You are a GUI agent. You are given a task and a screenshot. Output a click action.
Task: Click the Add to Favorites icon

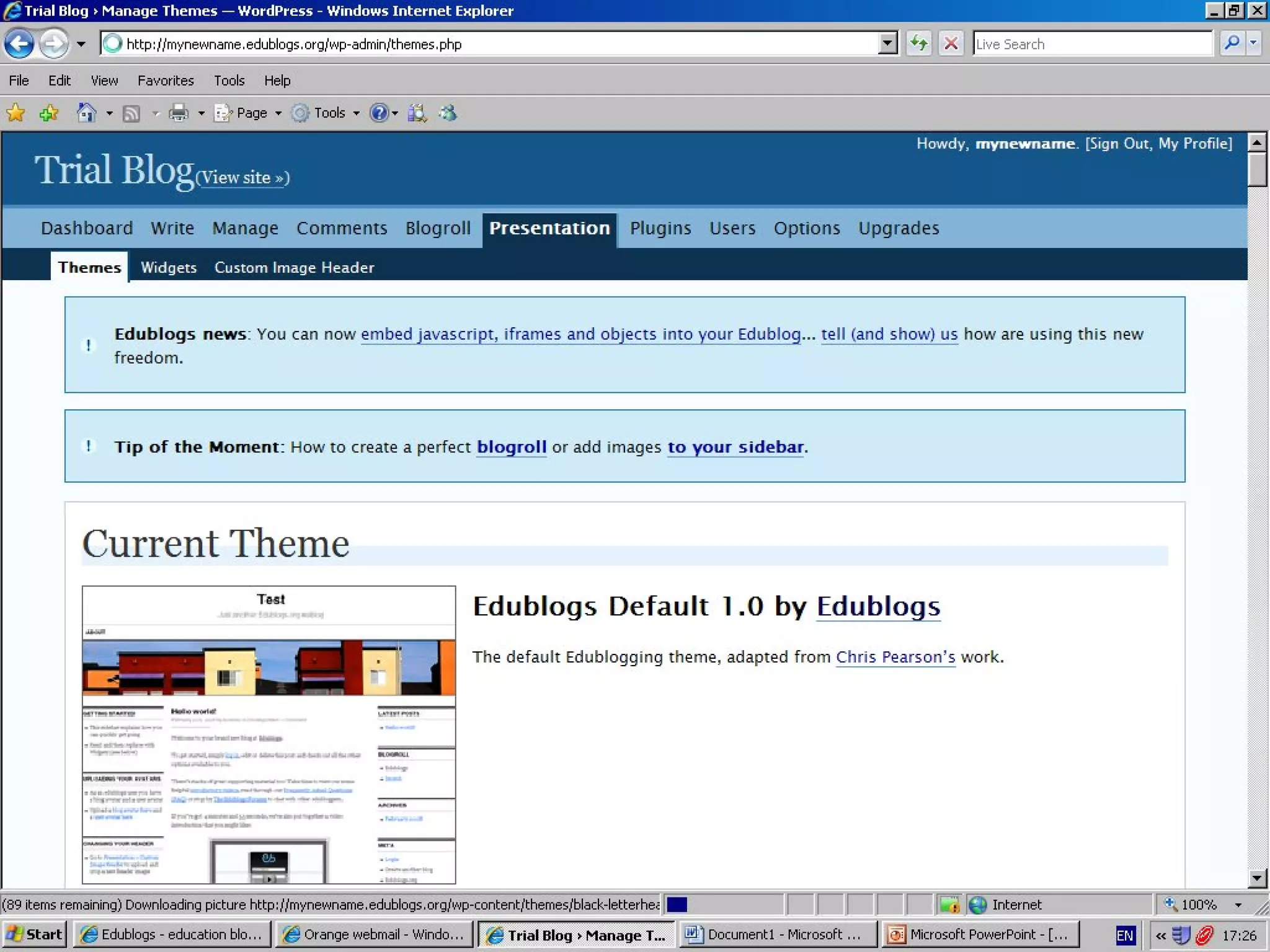48,113
